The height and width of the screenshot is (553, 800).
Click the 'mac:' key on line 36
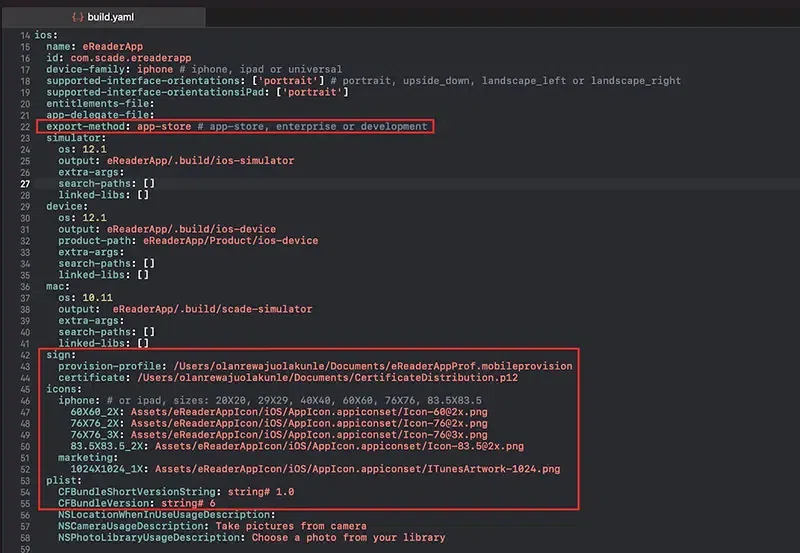58,286
